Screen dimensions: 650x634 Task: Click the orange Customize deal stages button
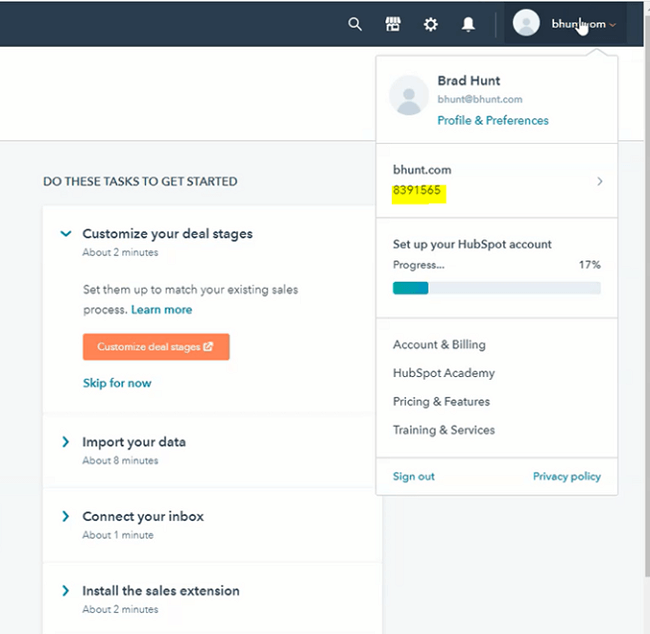pos(156,347)
